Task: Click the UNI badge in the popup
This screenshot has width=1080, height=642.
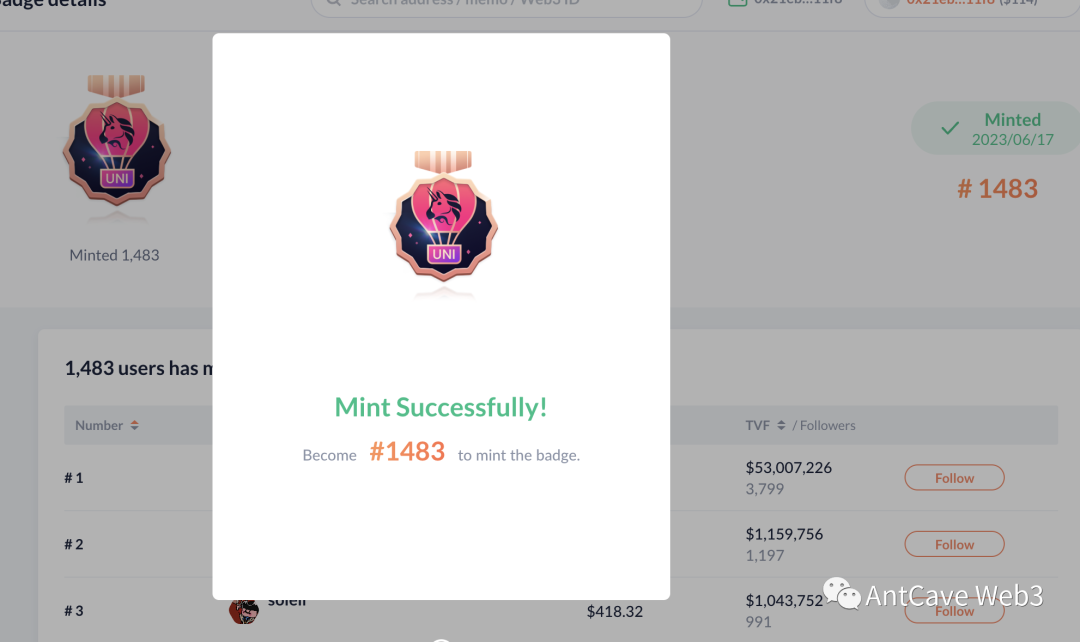Action: pyautogui.click(x=443, y=223)
